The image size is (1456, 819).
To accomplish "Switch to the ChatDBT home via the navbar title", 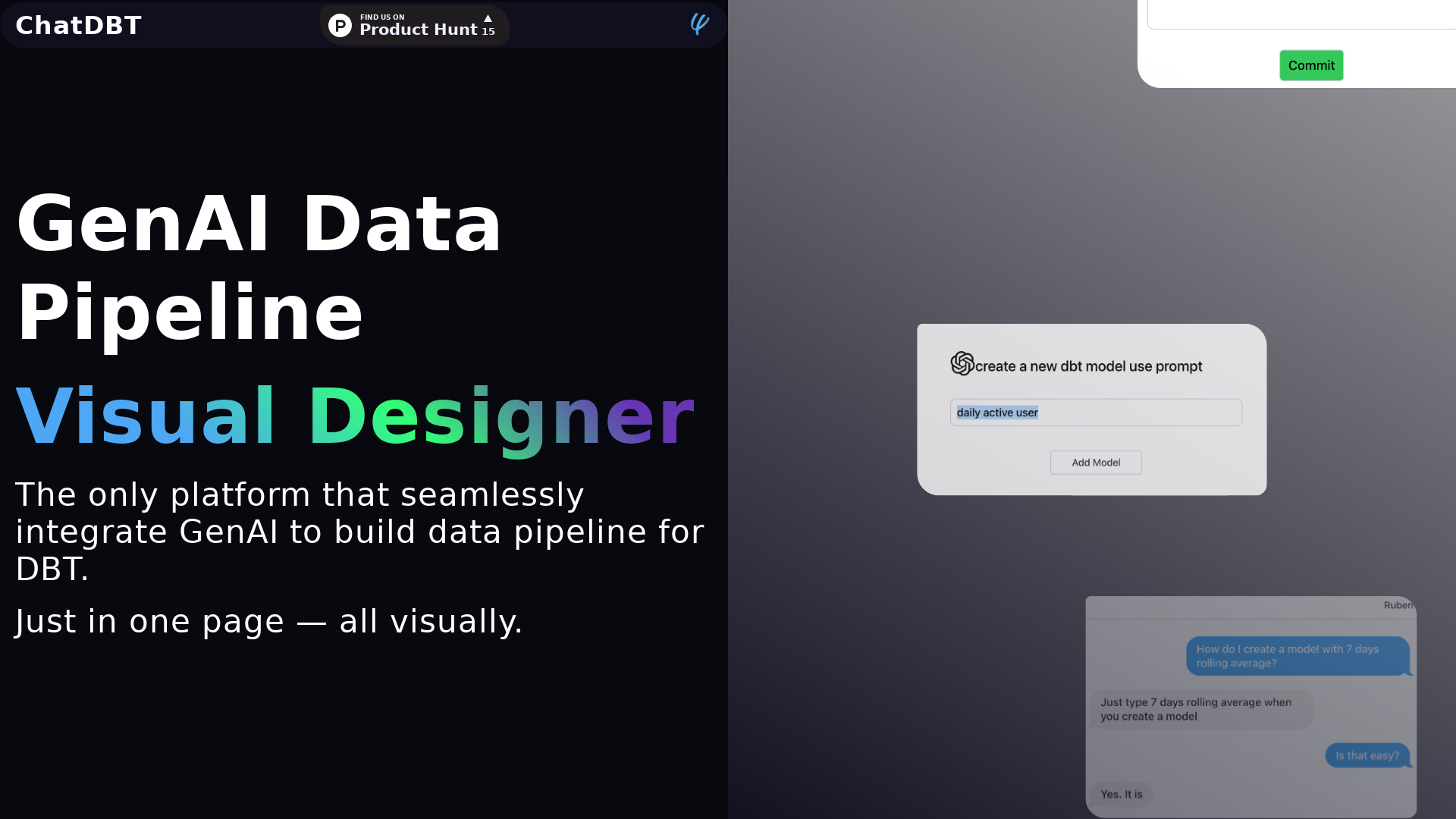I will click(78, 24).
